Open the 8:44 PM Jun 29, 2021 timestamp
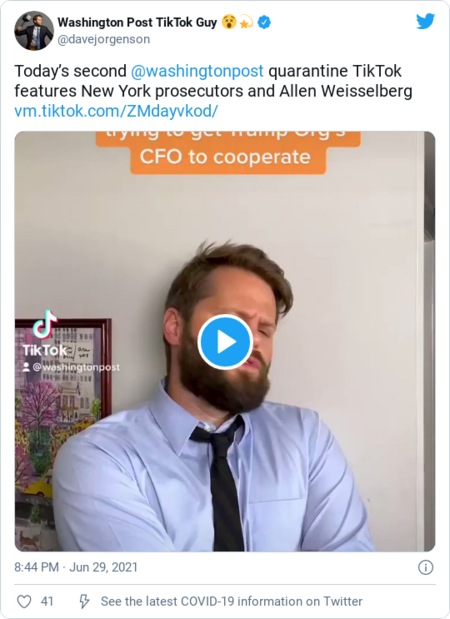This screenshot has width=450, height=619. coord(76,567)
